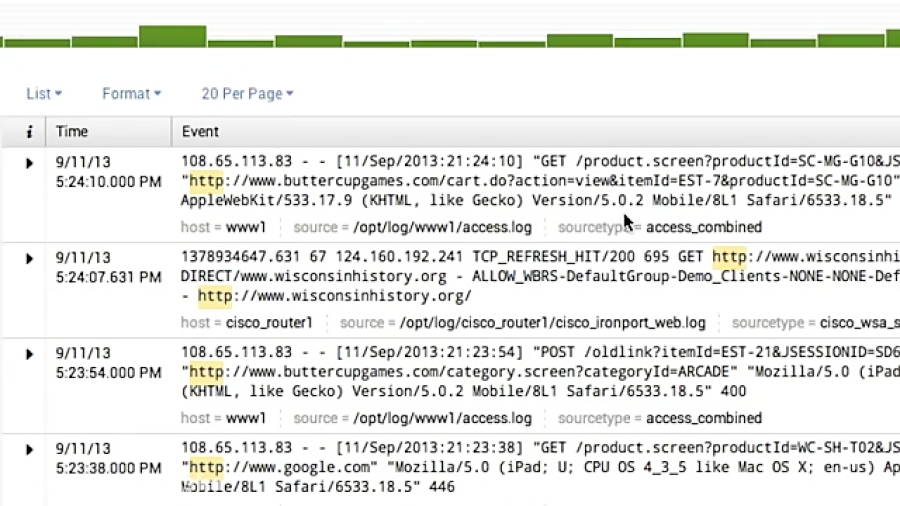Click sourcetype value cisco_wsa_s
The image size is (900, 506).
[x=860, y=322]
